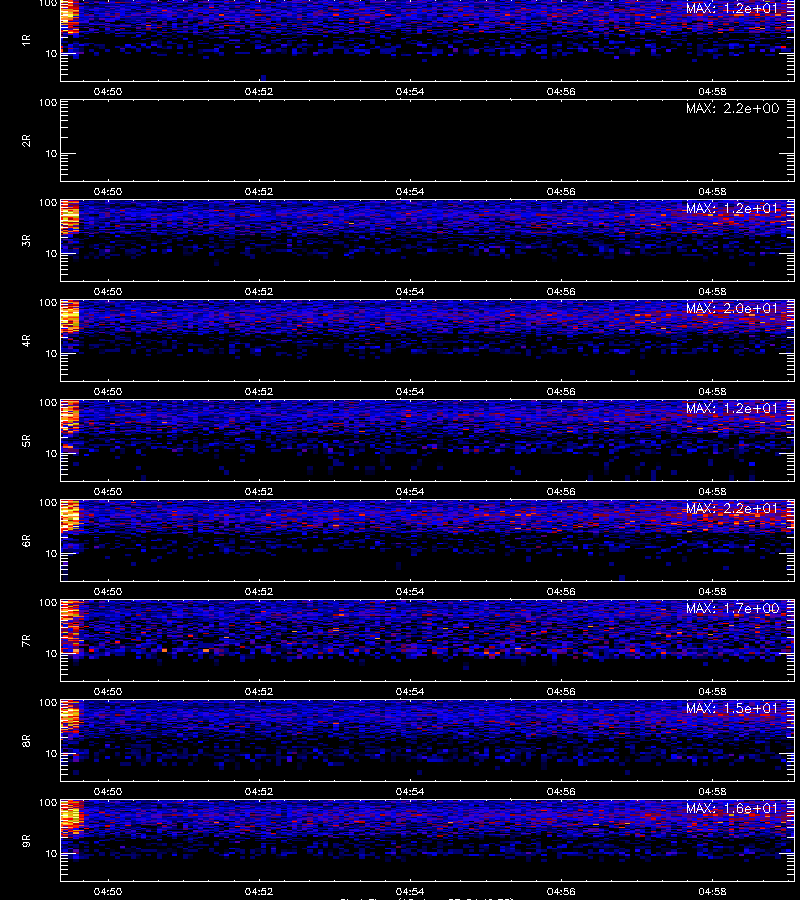Select the MAX: 2.2e+00 text in panel 2R

coord(732,108)
